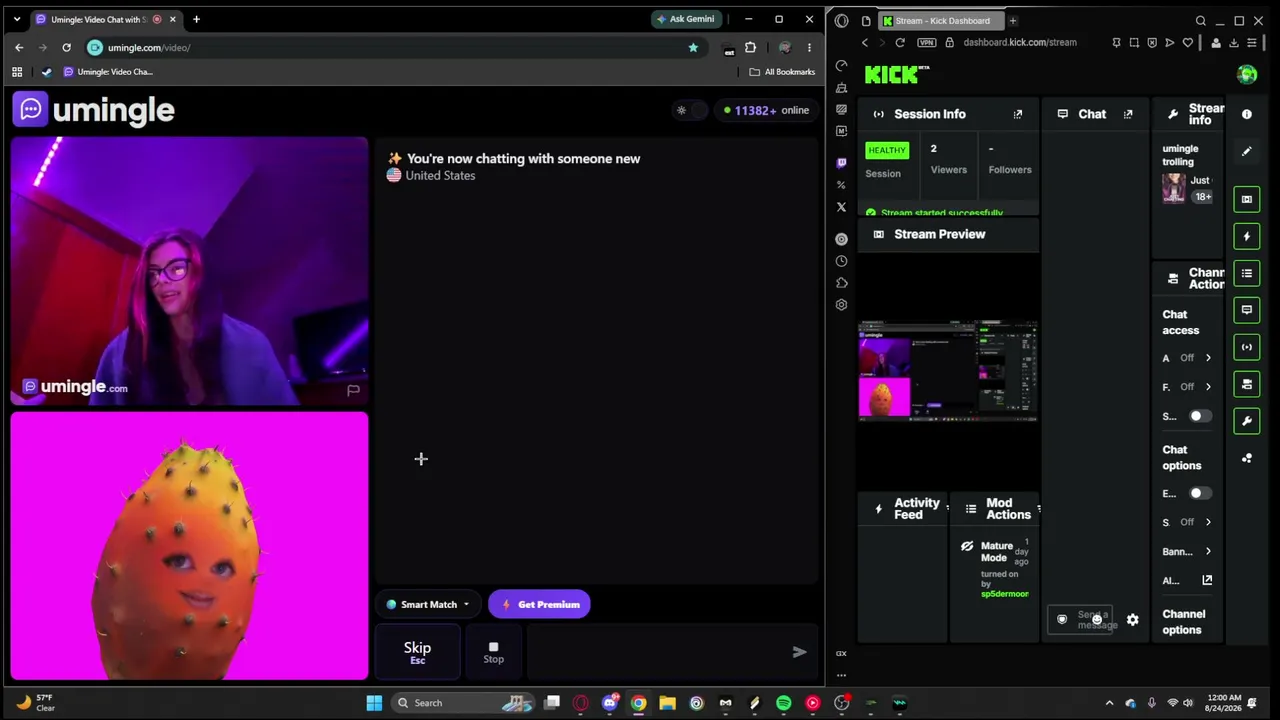Open the emoji picker in Kick chat
Viewport: 1280px width, 720px height.
(x=1097, y=620)
